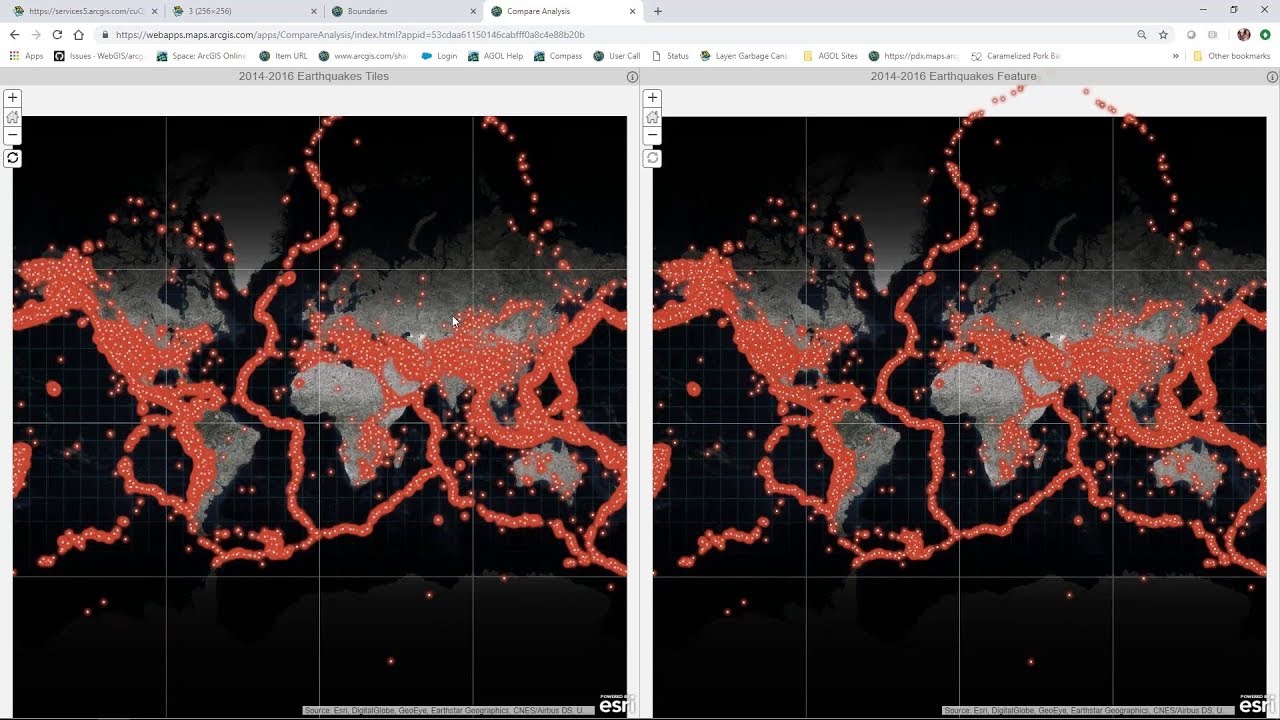Focus the address bar URL
This screenshot has width=1280, height=720.
click(350, 34)
